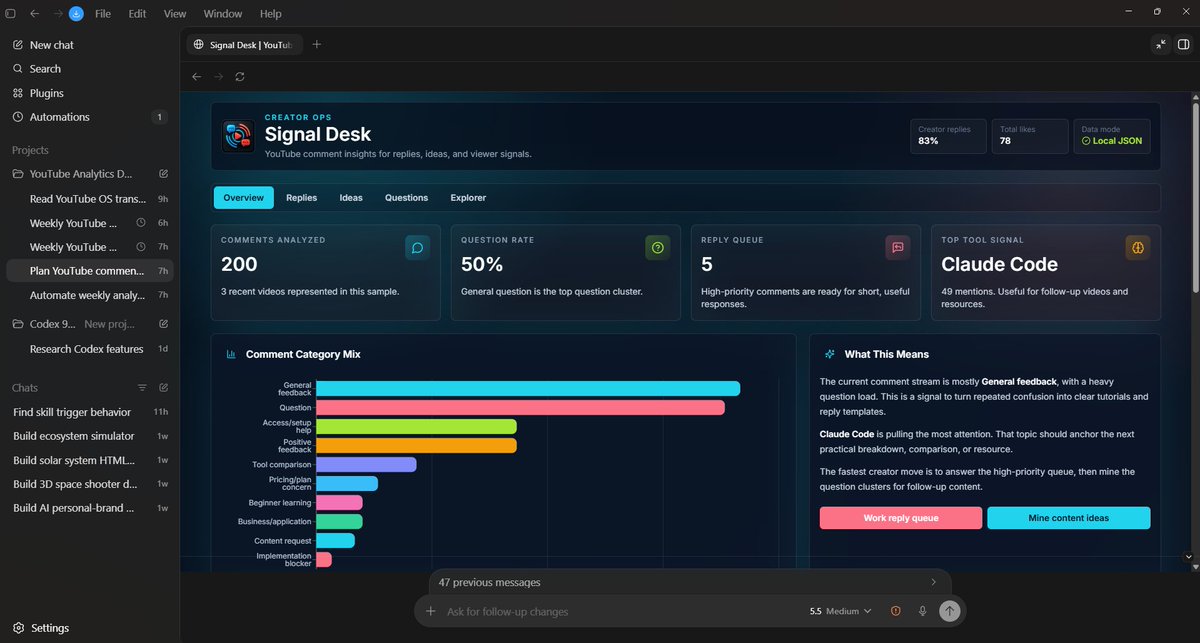The height and width of the screenshot is (643, 1200).
Task: Open a new browser tab with plus
Action: coord(317,44)
